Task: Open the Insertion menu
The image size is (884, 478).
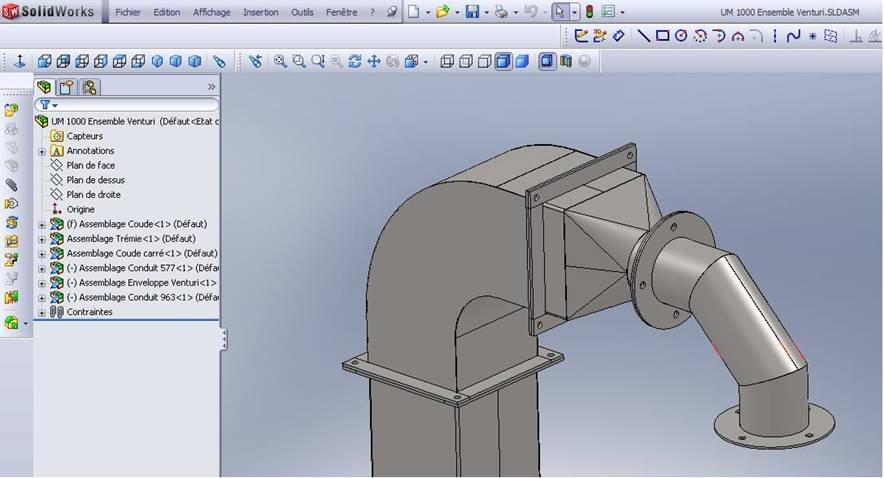Action: (x=260, y=12)
